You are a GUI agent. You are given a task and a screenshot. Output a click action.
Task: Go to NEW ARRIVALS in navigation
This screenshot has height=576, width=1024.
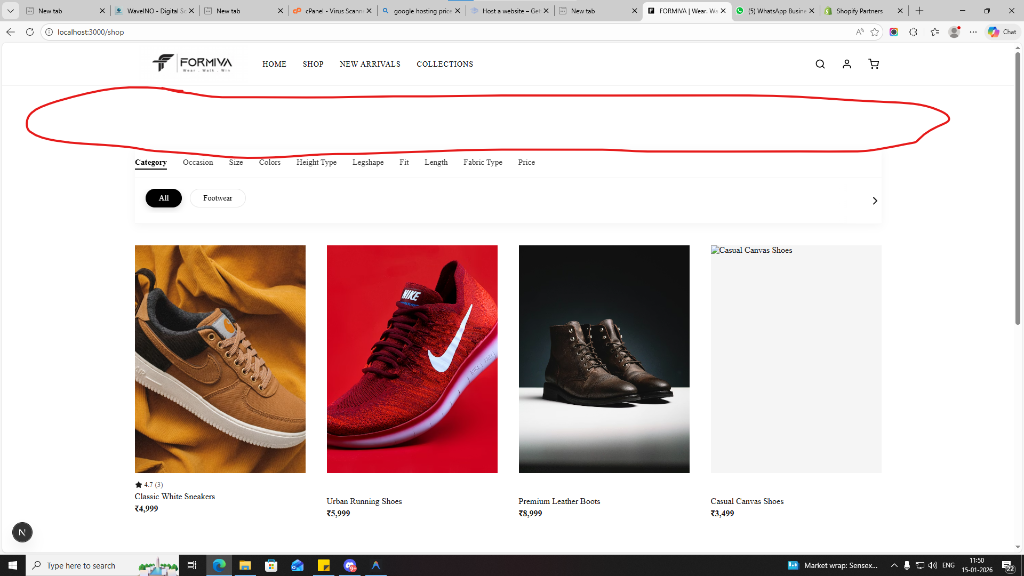(370, 64)
